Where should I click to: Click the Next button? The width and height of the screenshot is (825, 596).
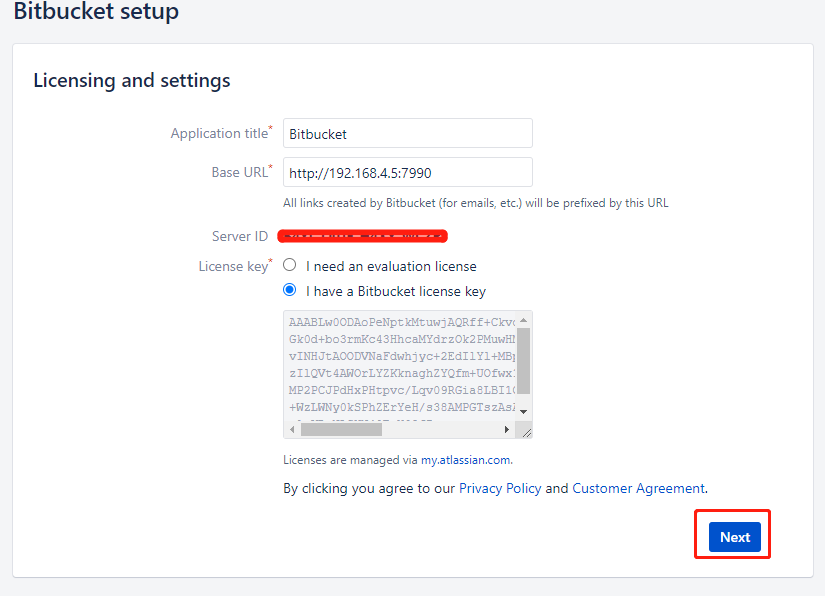[x=735, y=537]
